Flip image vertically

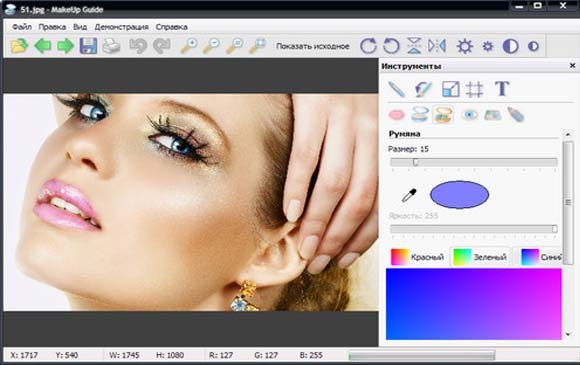[414, 46]
